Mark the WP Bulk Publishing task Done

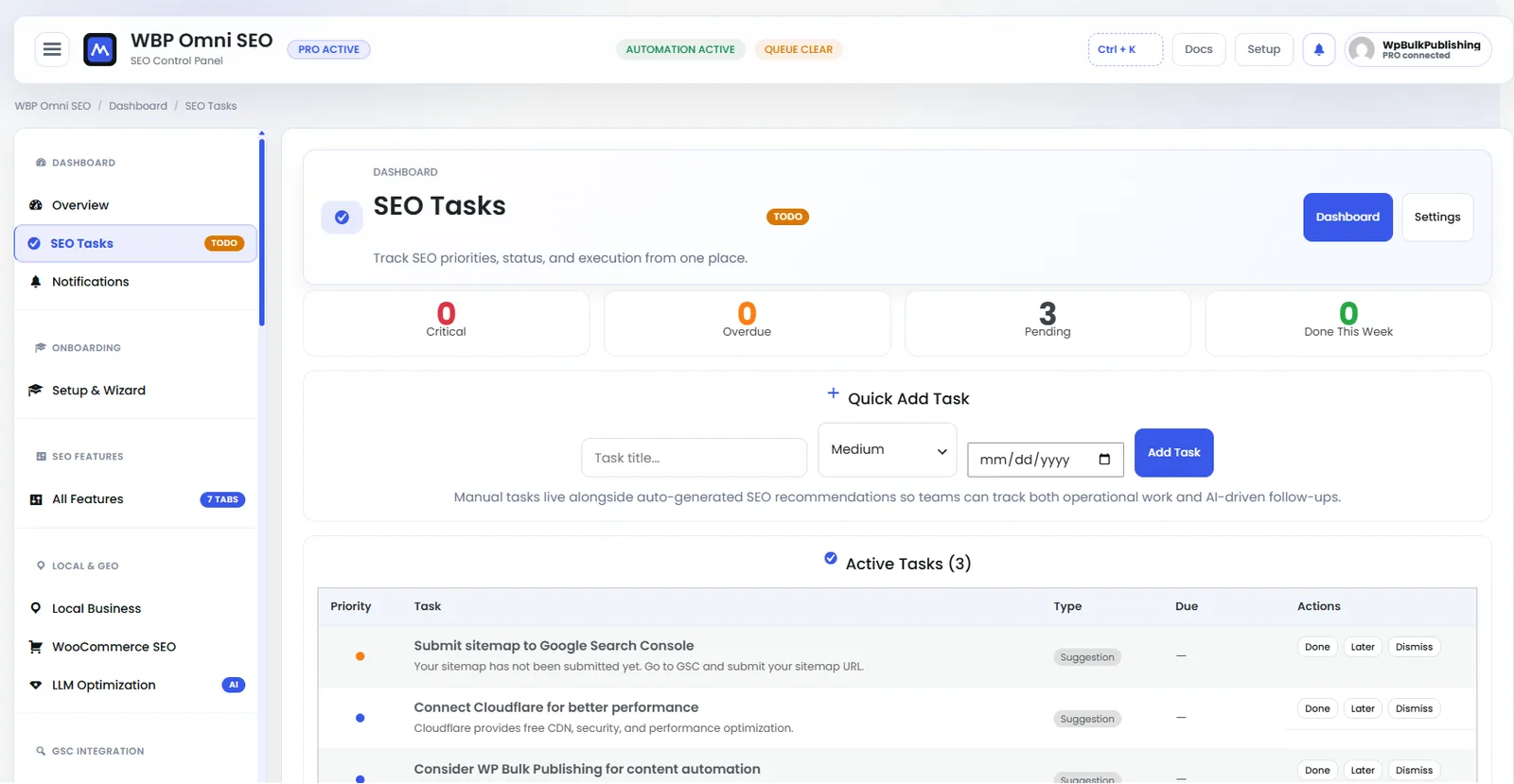[1317, 770]
